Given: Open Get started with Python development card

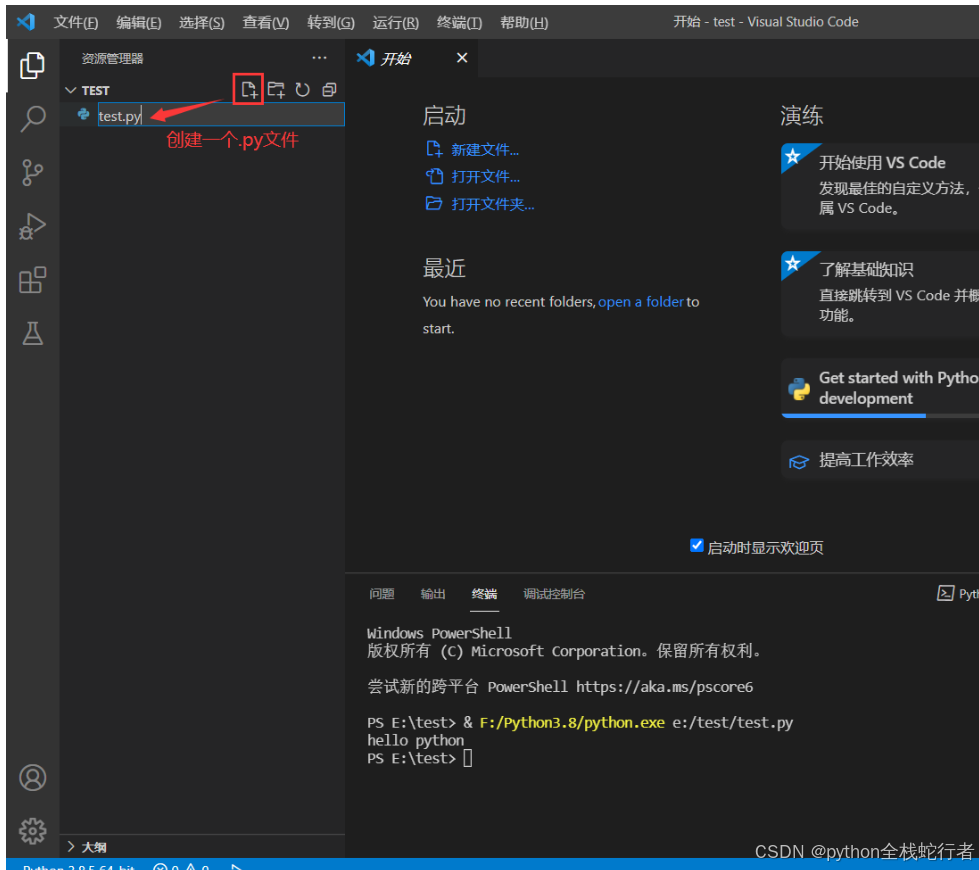Looking at the screenshot, I should click(880, 388).
